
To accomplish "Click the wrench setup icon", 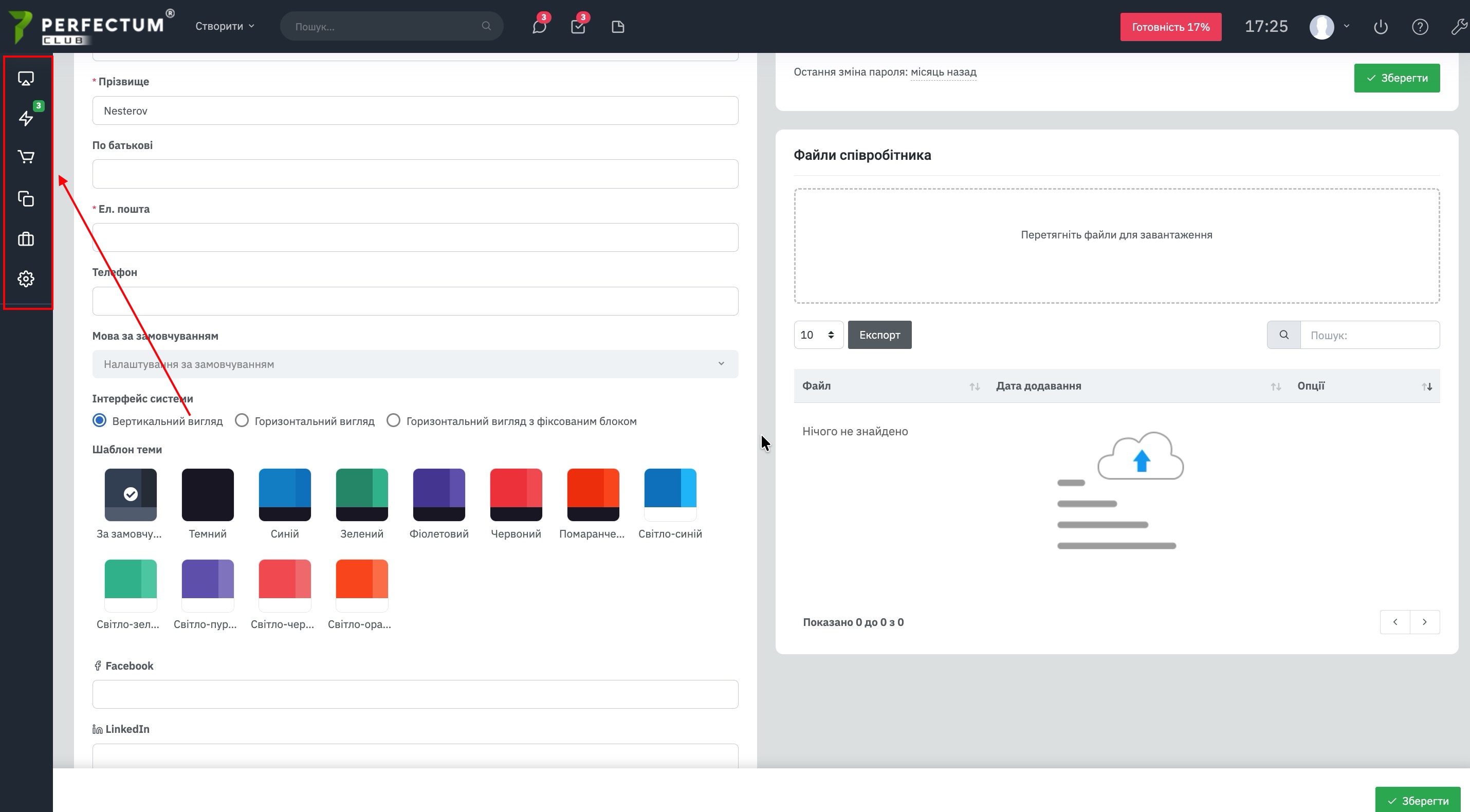I will pos(1459,27).
